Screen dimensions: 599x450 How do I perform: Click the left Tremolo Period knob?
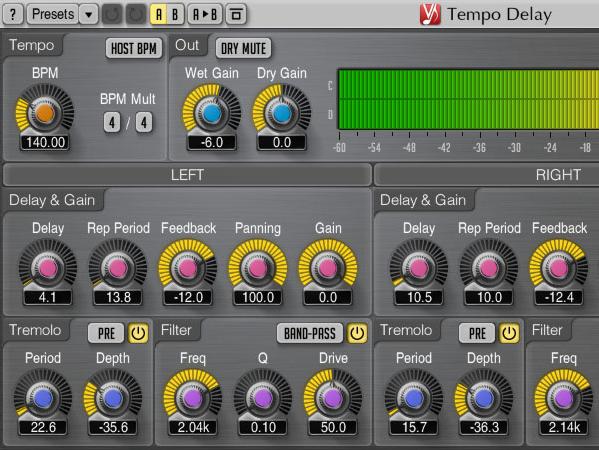(43, 398)
